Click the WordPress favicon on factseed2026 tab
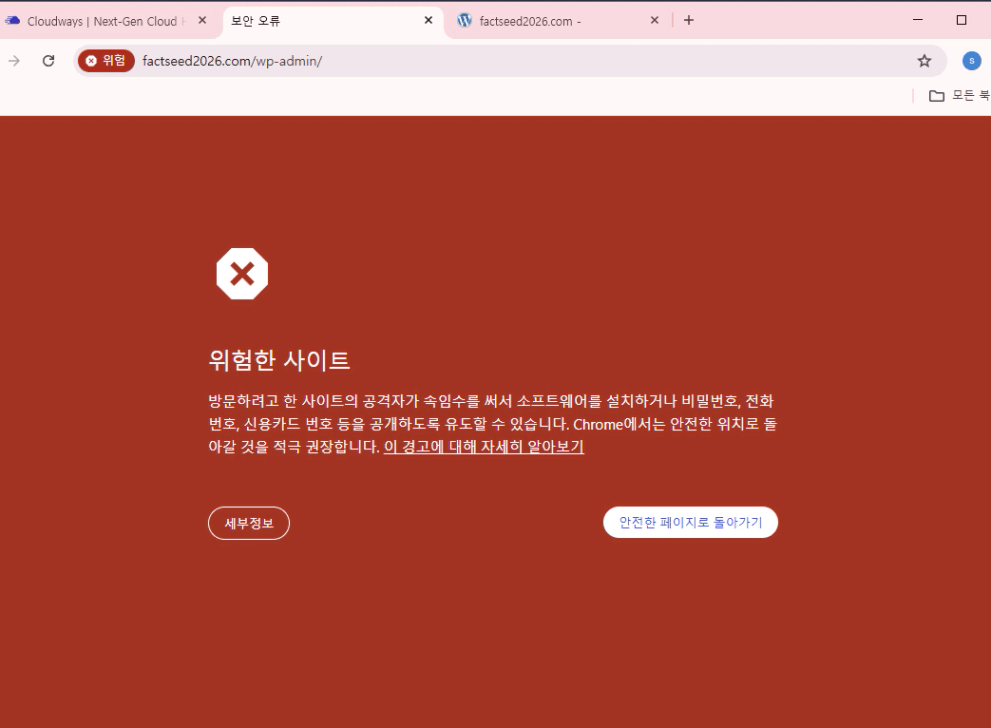This screenshot has height=728, width=991. (465, 20)
